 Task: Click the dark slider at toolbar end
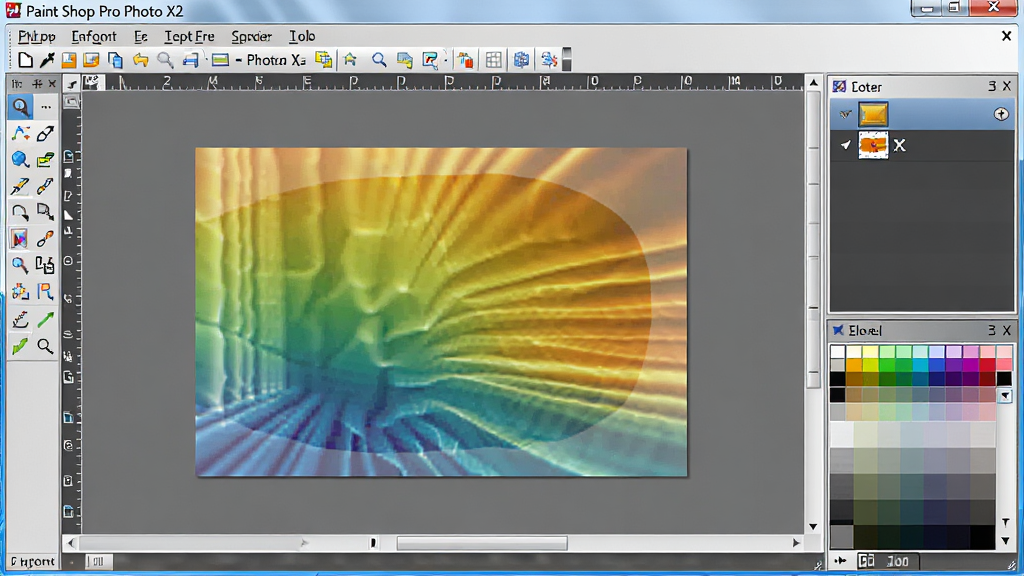pos(567,59)
